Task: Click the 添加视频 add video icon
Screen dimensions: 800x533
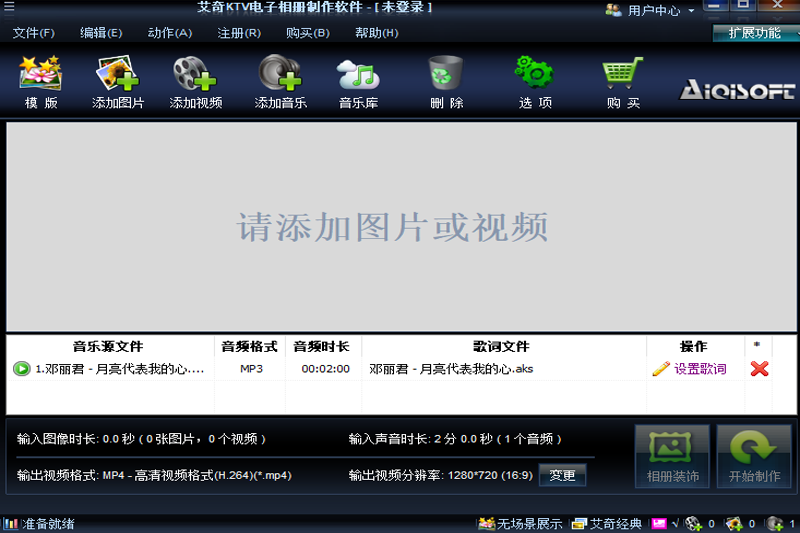Action: click(x=195, y=80)
